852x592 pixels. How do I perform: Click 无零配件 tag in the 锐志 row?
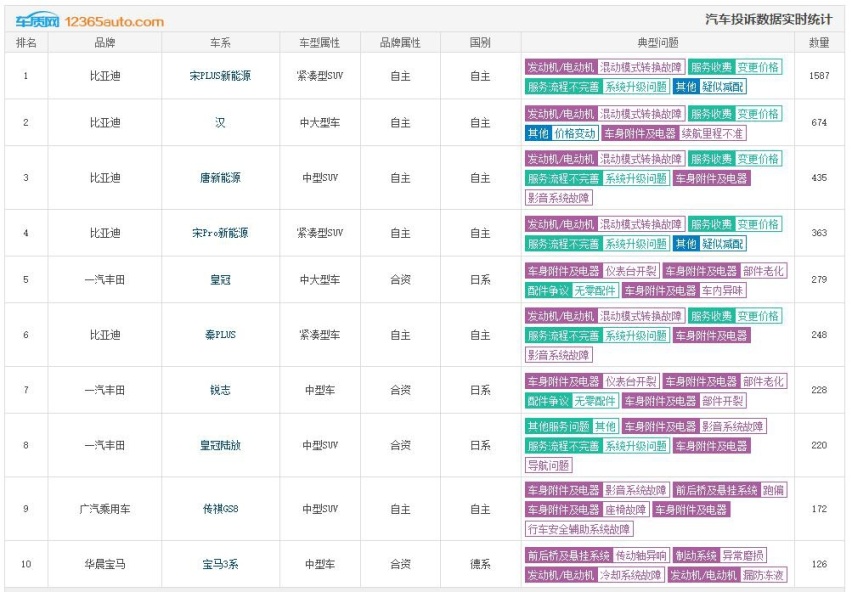pyautogui.click(x=595, y=401)
